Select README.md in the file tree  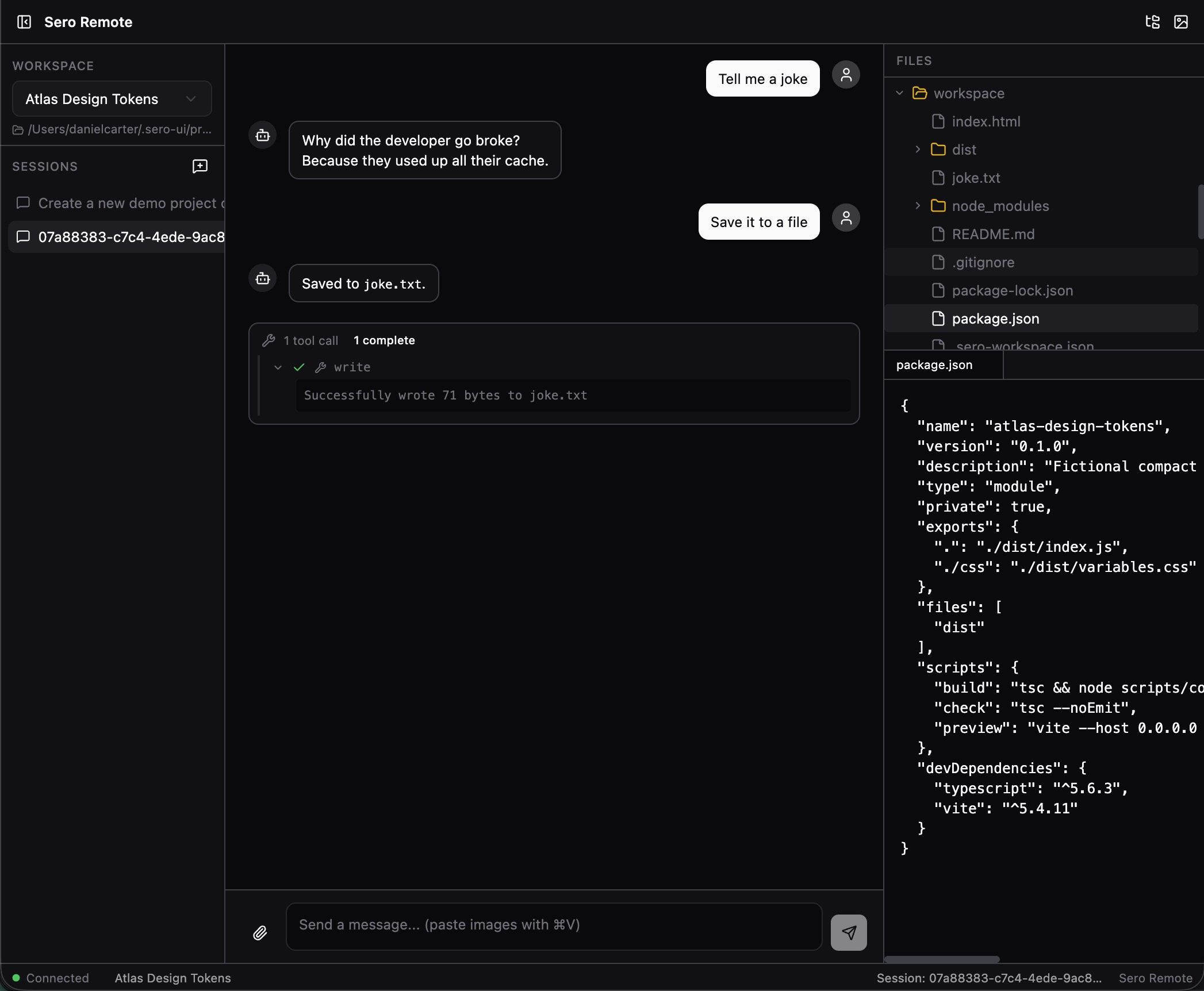coord(993,234)
